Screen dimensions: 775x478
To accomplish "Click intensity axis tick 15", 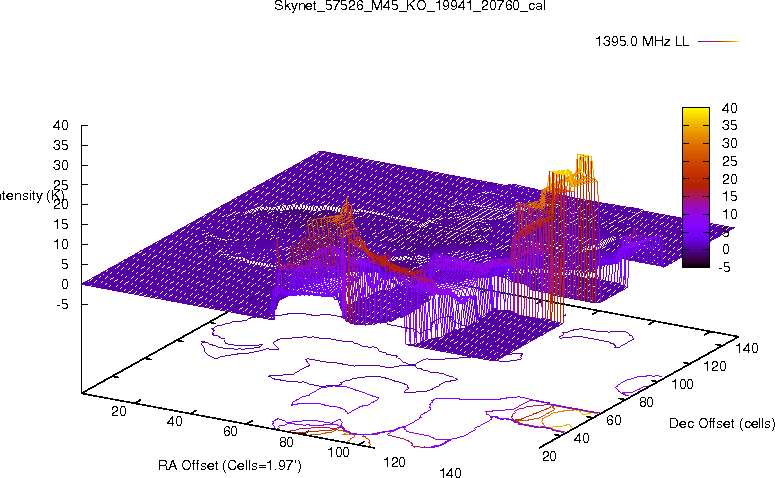I will [61, 224].
